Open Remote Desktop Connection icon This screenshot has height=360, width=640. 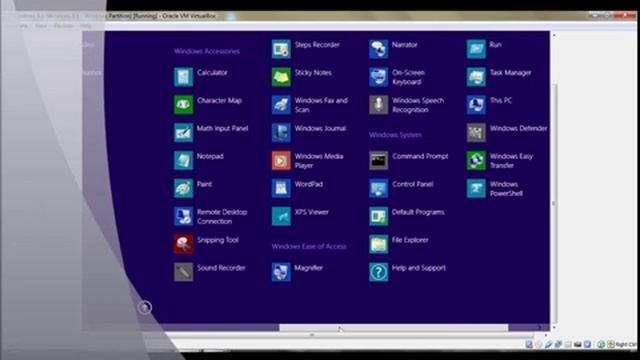coord(183,216)
